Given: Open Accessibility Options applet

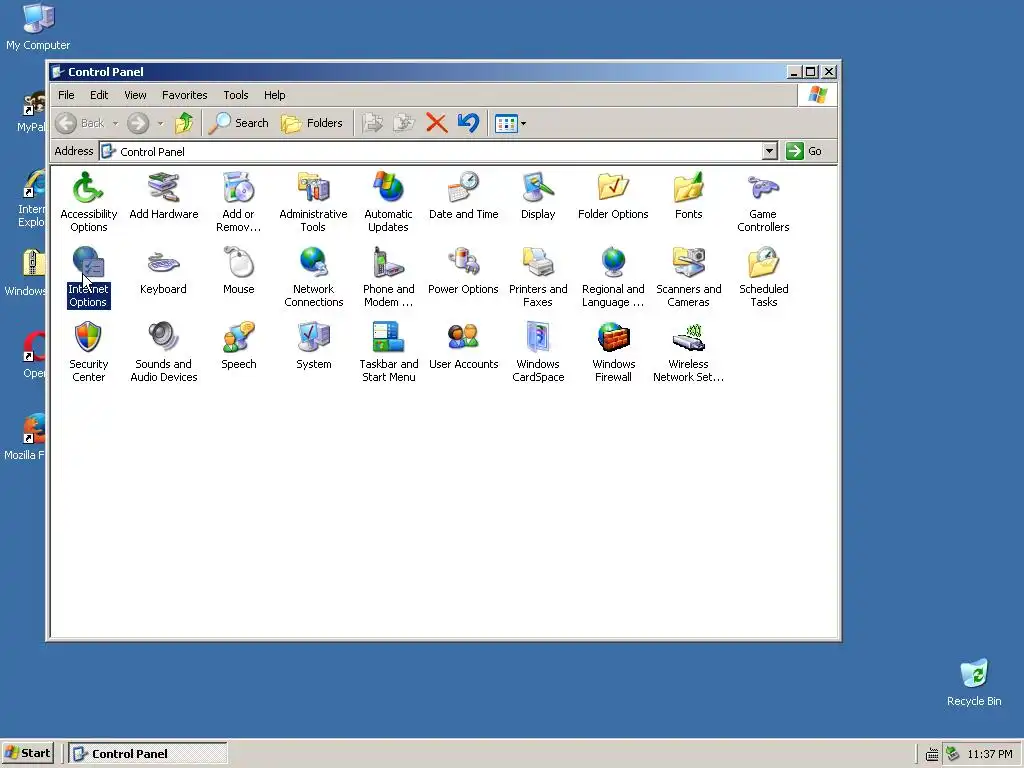Looking at the screenshot, I should point(88,201).
